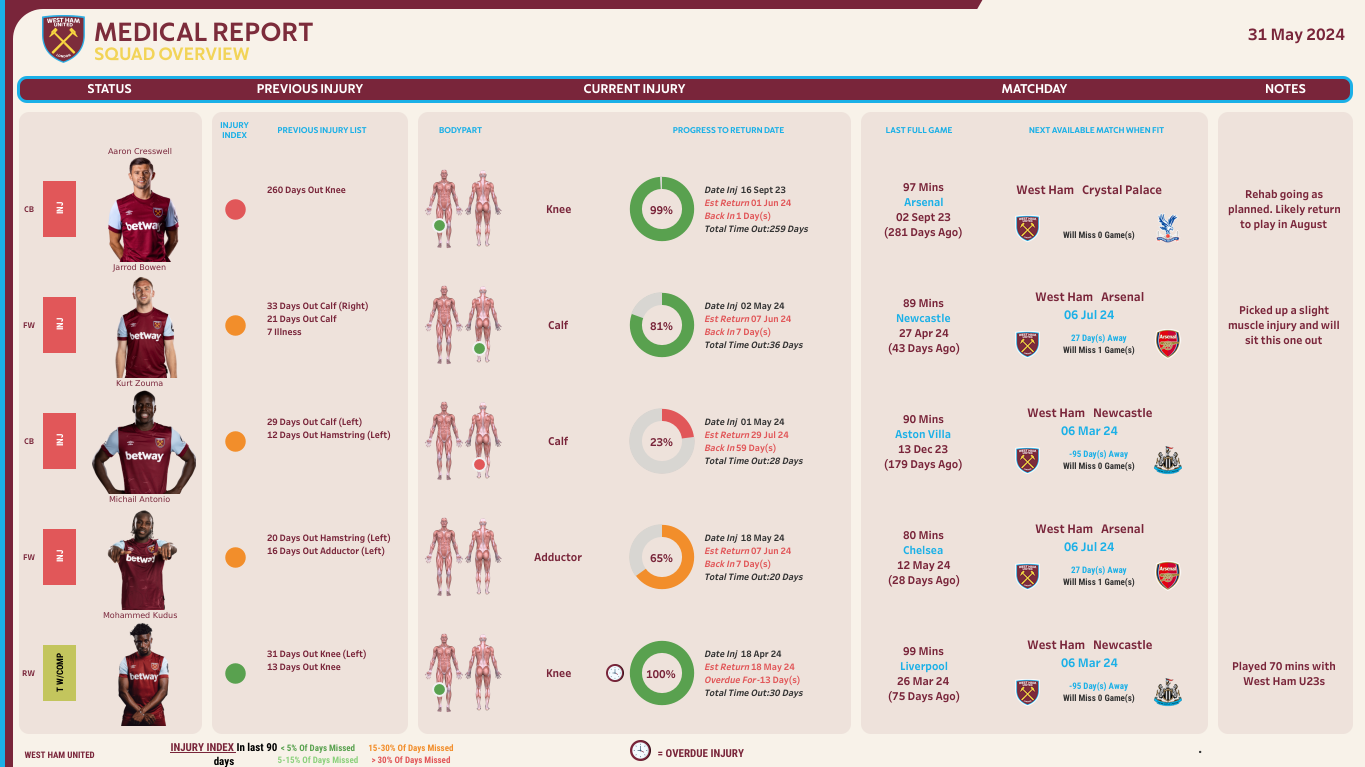This screenshot has height=767, width=1365.
Task: Click the Crystal Palace crest in Cresswell's row
Action: coord(1166,228)
